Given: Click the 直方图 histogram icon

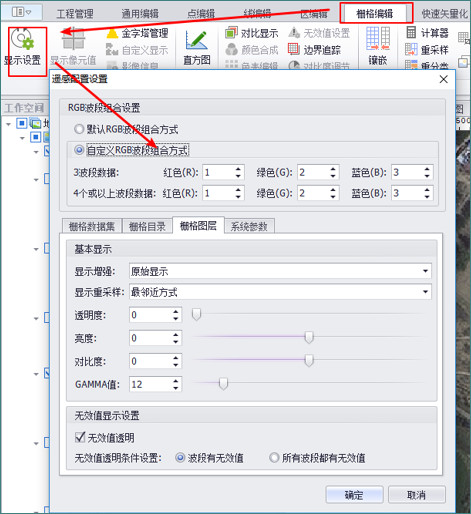Looking at the screenshot, I should pyautogui.click(x=197, y=40).
